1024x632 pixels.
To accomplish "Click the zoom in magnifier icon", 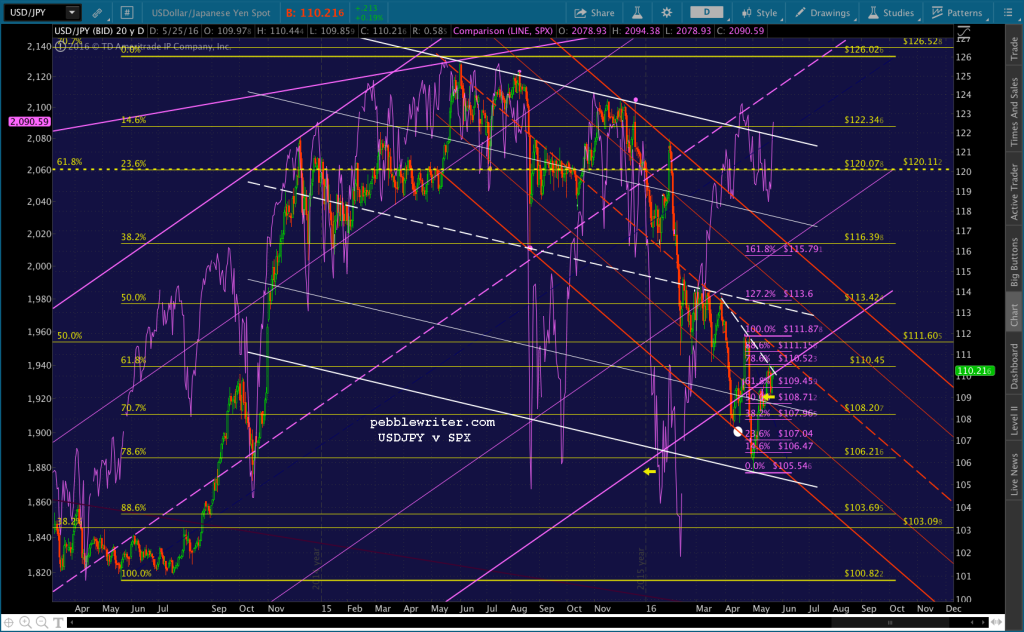I will click(25, 622).
